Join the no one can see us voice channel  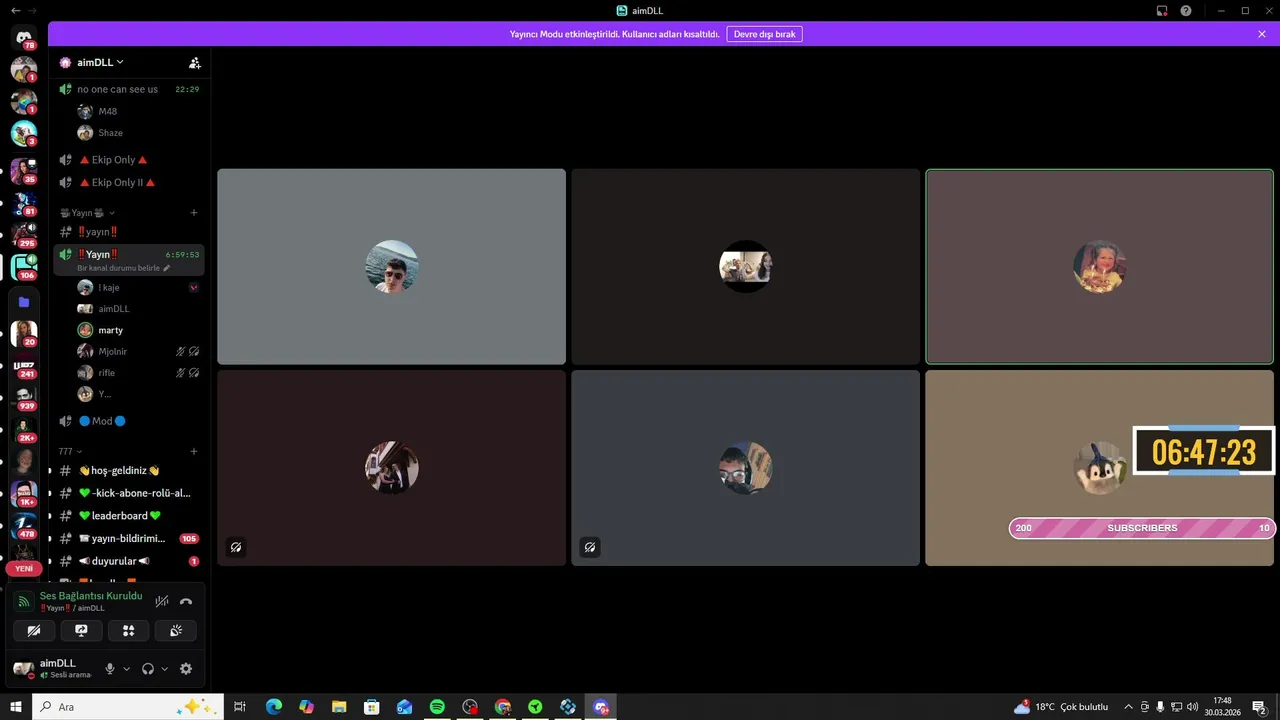(129, 89)
